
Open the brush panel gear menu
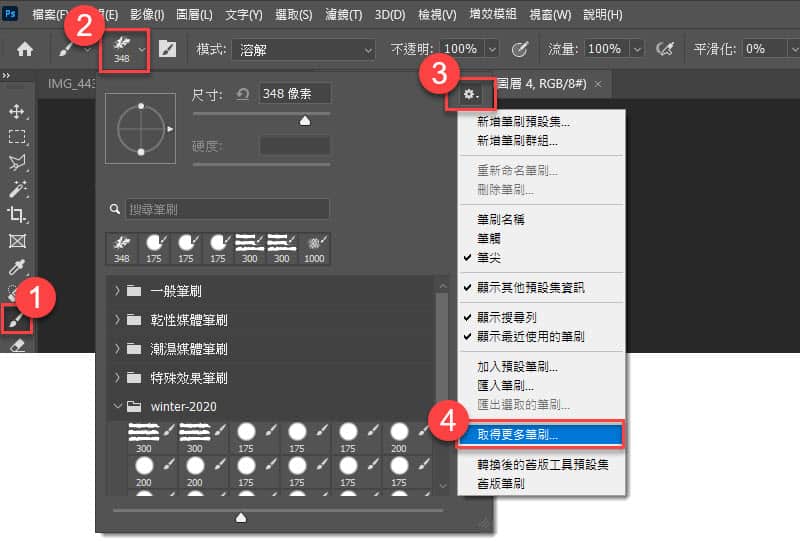coord(470,94)
